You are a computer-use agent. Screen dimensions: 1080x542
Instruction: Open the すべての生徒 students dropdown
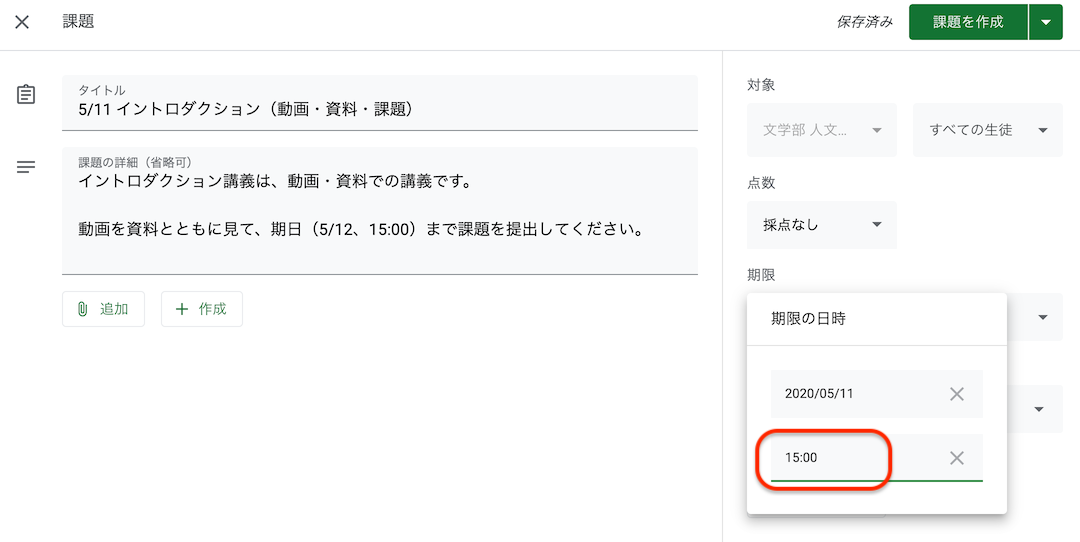pos(988,130)
